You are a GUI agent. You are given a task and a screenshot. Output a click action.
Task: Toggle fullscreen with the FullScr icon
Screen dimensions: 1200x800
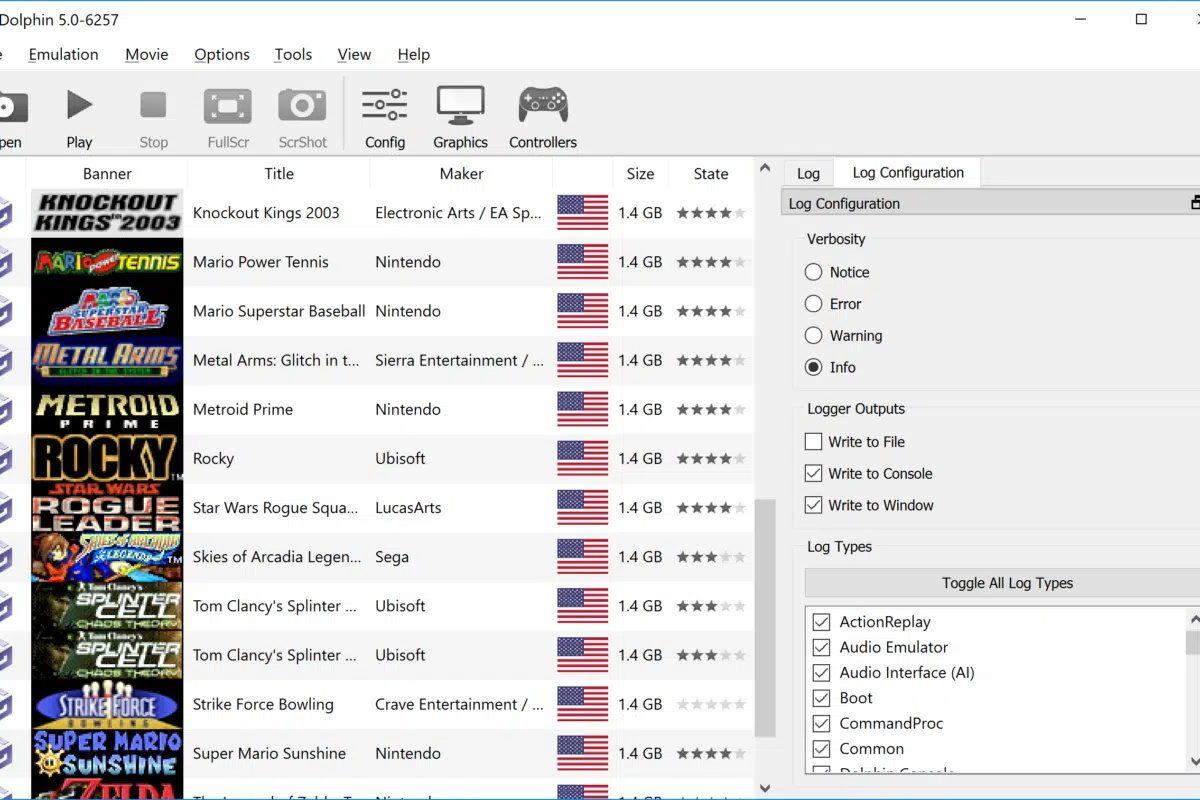click(228, 118)
